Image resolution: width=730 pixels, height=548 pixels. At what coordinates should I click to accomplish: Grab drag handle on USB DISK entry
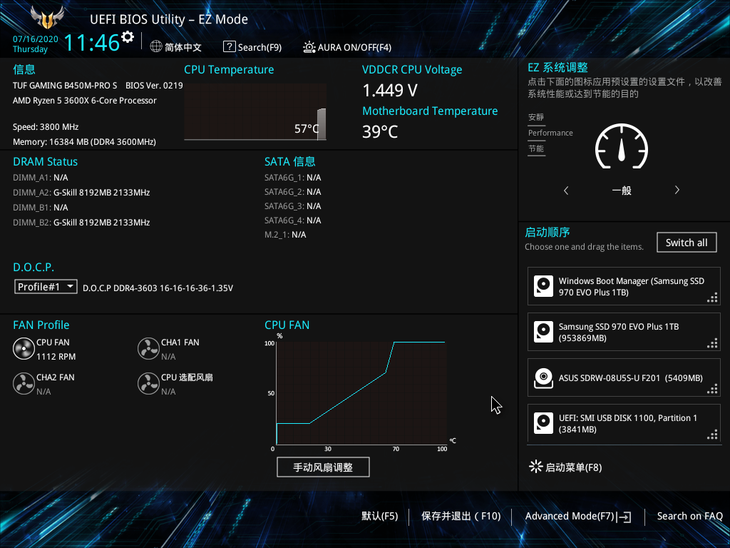(712, 435)
